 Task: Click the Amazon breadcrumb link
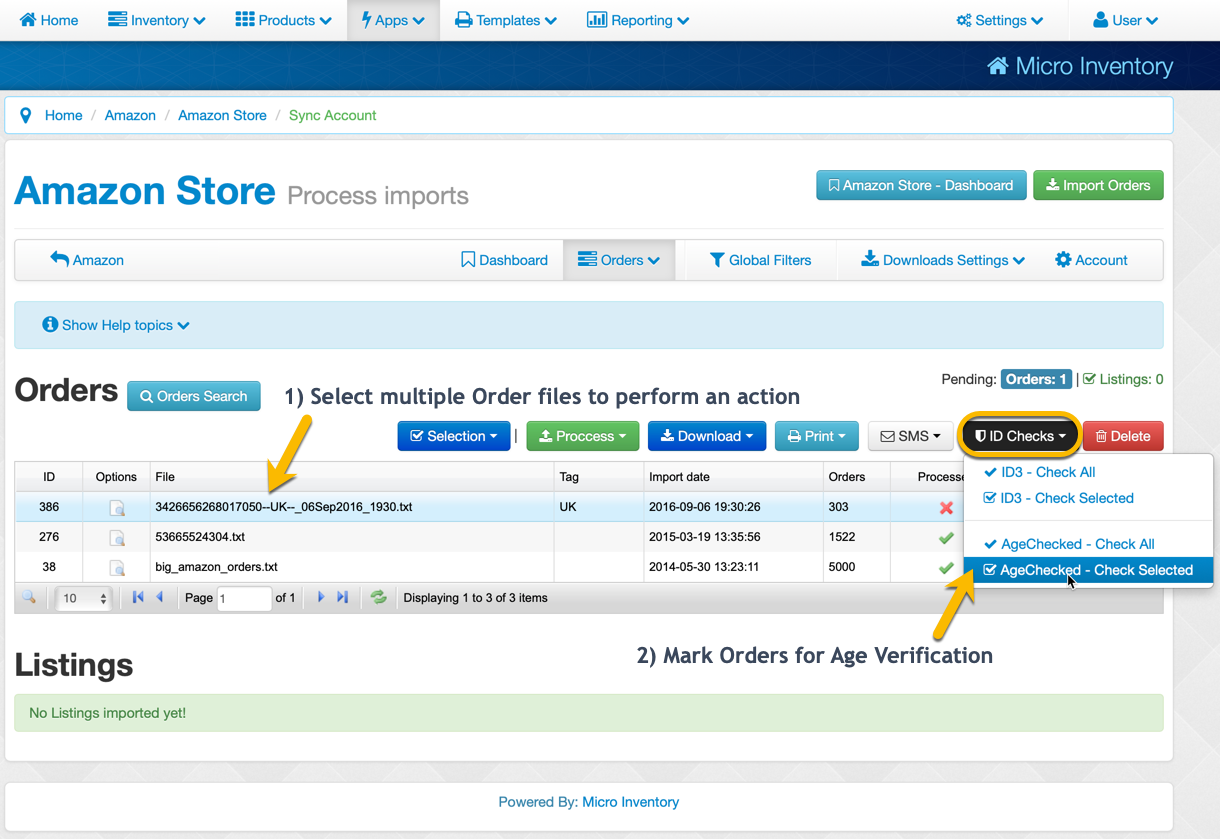tap(130, 115)
